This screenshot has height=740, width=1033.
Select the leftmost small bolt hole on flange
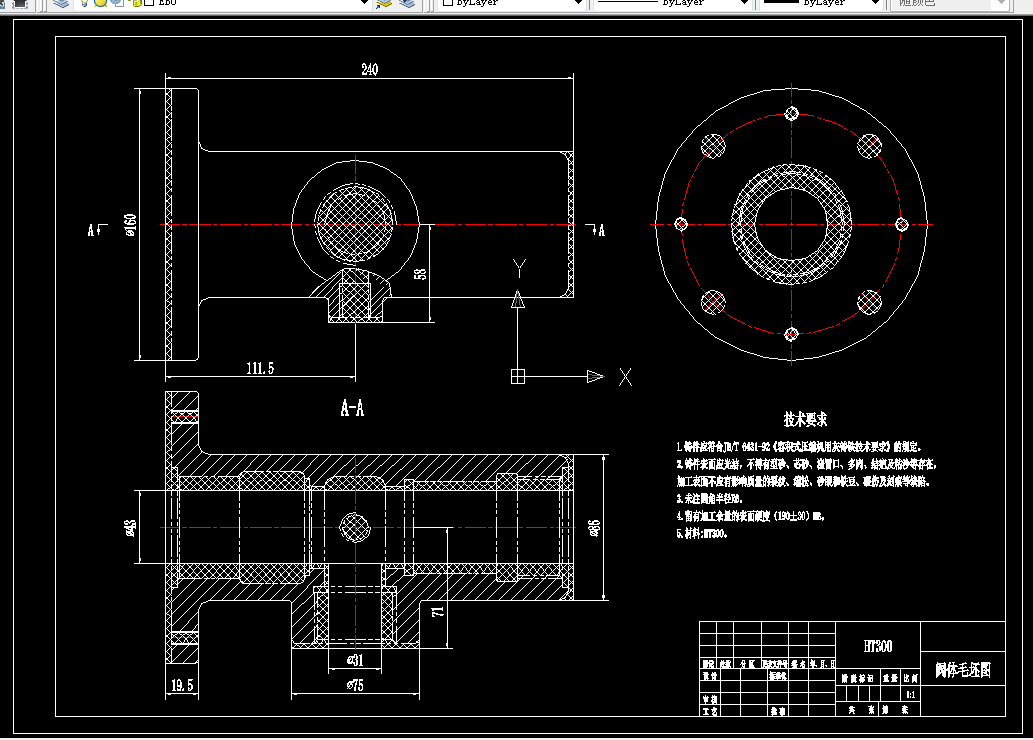pos(681,224)
